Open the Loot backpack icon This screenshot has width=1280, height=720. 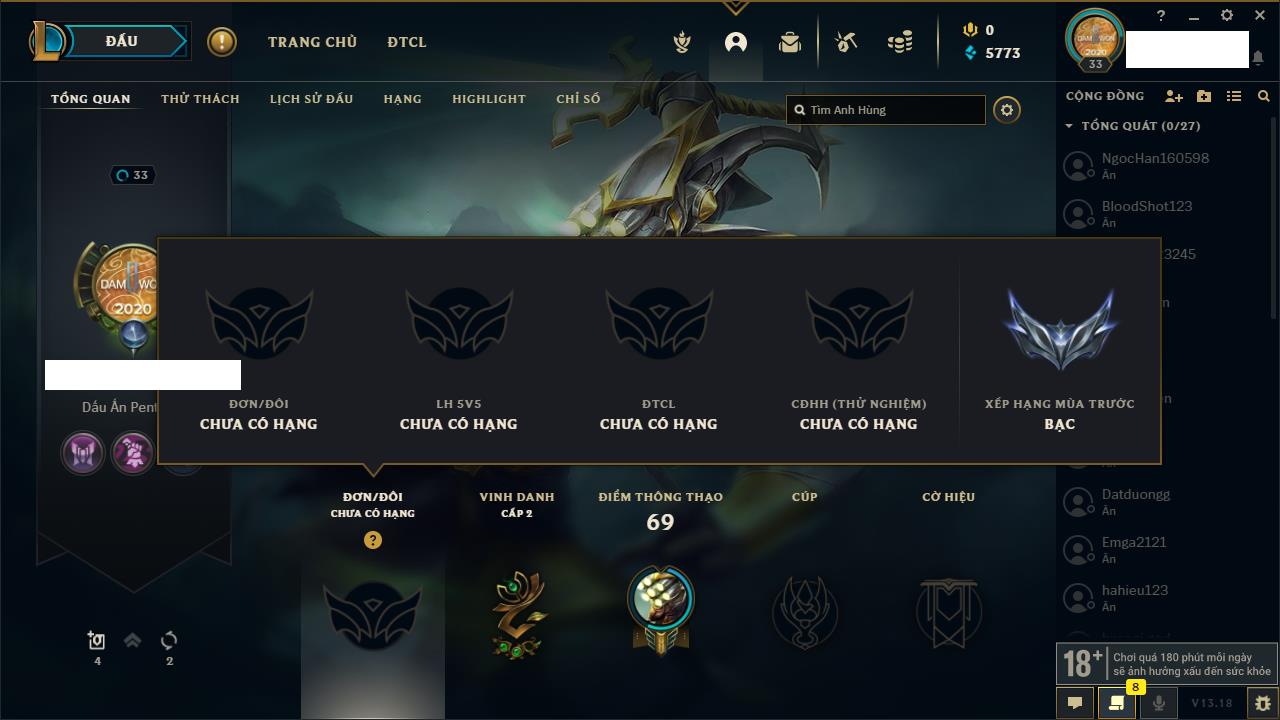click(790, 42)
